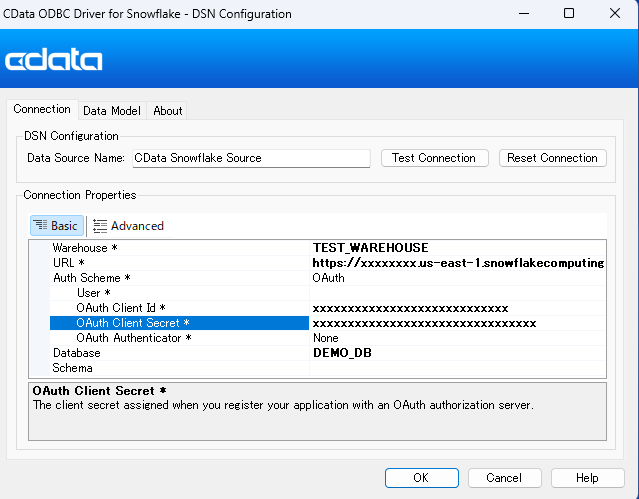
Task: Click the empty Schema value field
Action: [457, 368]
